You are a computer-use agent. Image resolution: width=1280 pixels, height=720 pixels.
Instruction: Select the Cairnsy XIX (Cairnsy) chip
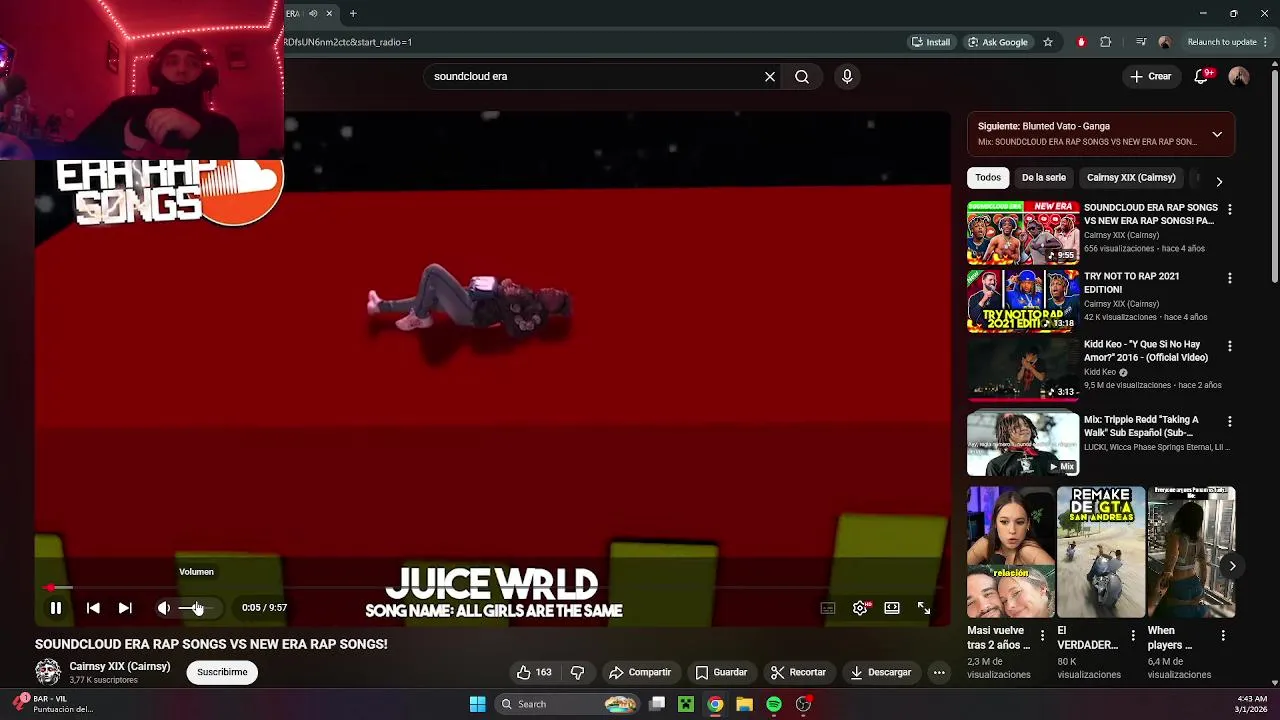pos(1131,177)
